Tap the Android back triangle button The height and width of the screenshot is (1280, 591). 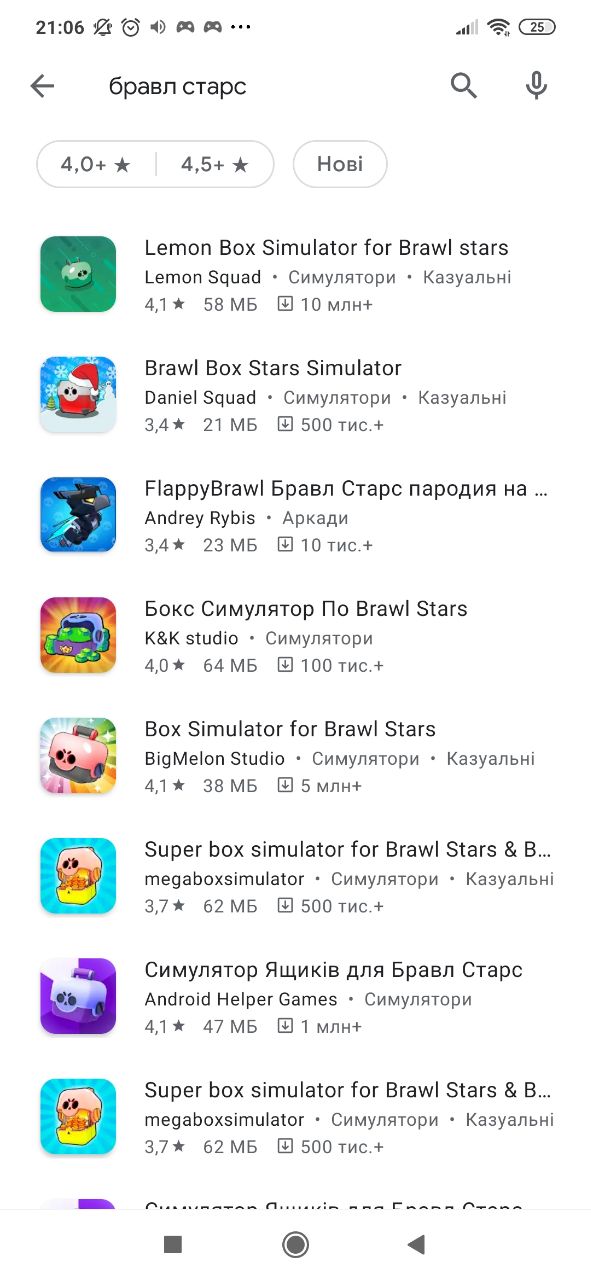click(x=416, y=1244)
